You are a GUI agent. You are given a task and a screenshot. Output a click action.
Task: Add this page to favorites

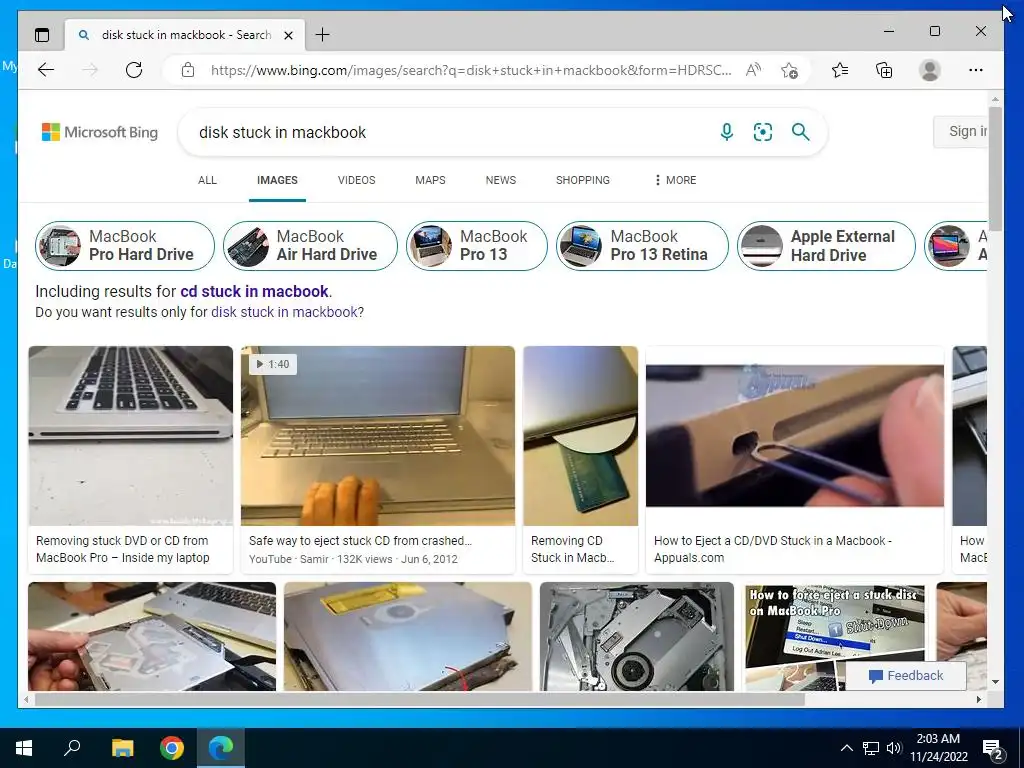pyautogui.click(x=789, y=70)
